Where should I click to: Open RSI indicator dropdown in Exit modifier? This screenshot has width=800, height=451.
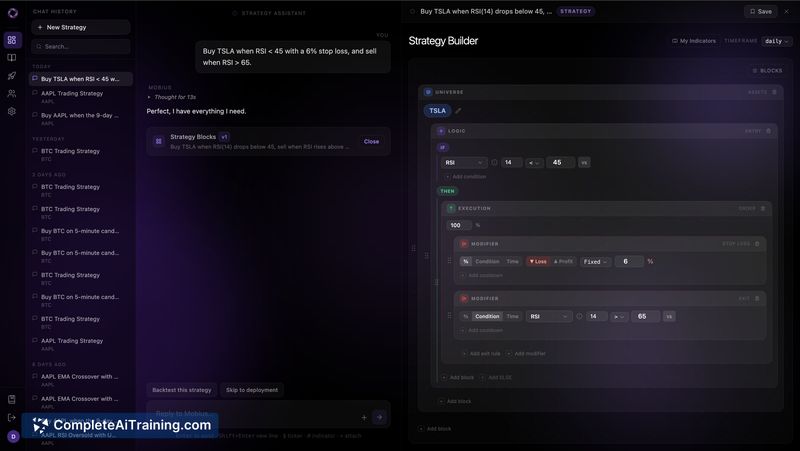point(549,316)
